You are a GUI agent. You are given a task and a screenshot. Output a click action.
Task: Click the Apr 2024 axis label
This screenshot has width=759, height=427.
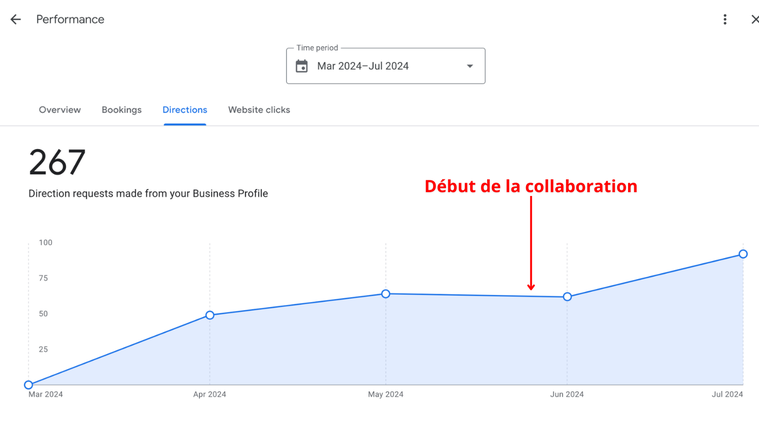pos(210,395)
